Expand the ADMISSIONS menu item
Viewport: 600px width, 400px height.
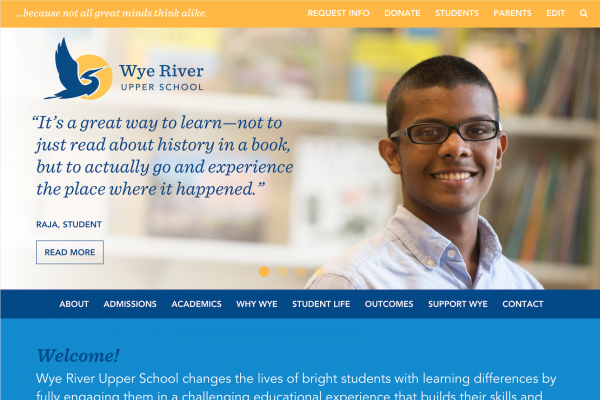tap(130, 304)
